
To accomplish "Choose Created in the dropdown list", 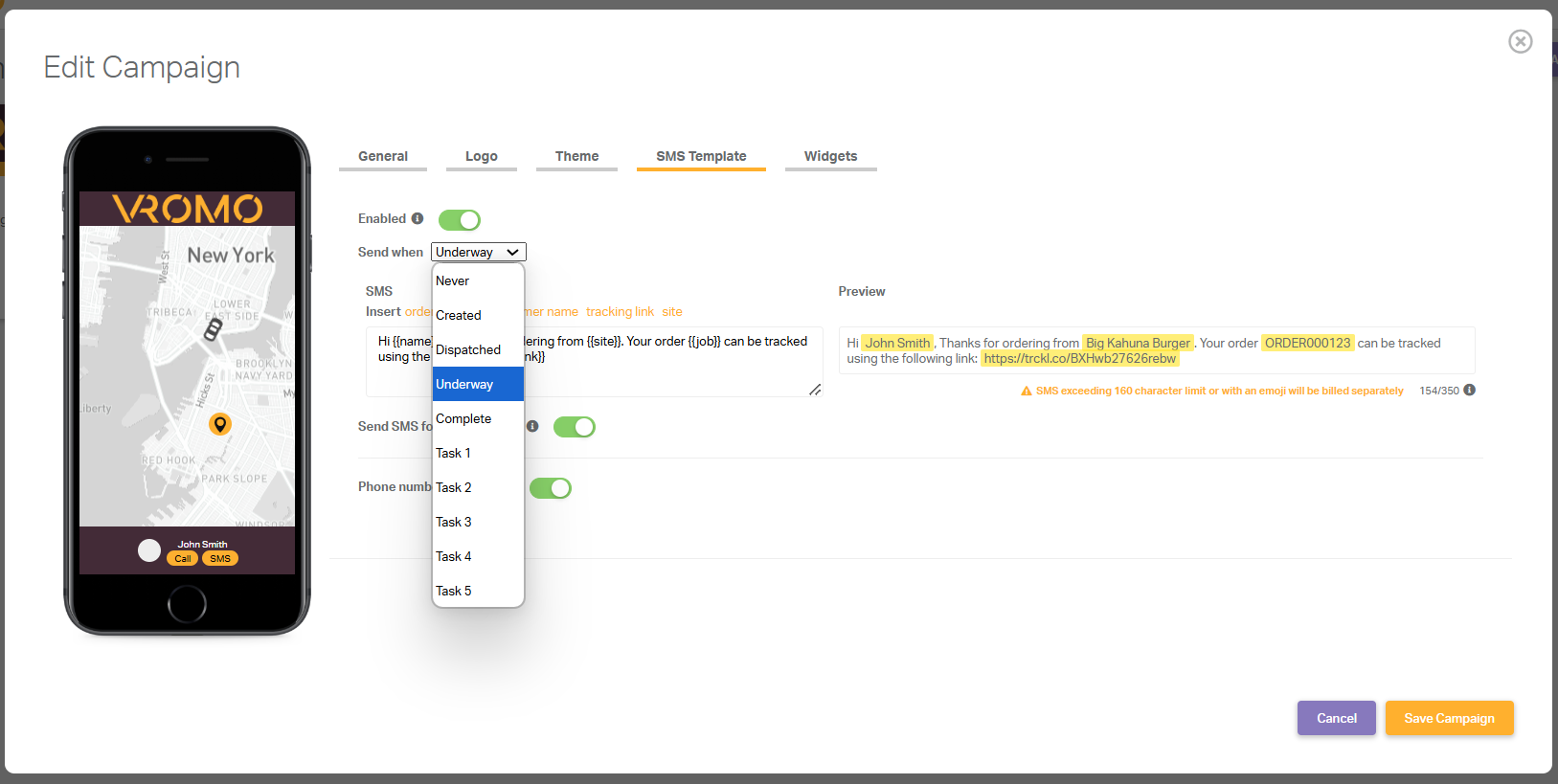I will click(478, 315).
